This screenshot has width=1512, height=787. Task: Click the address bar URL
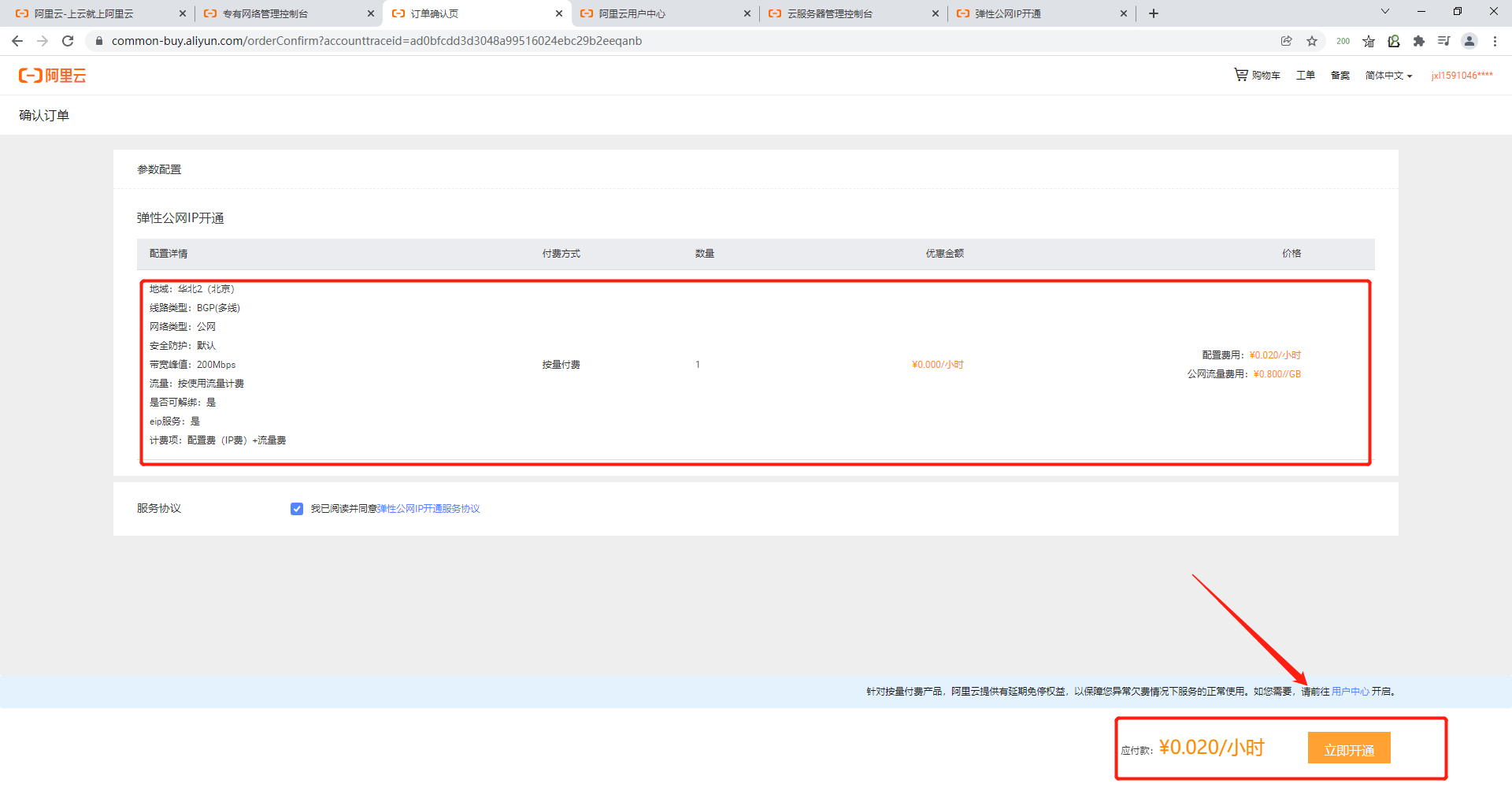click(376, 41)
